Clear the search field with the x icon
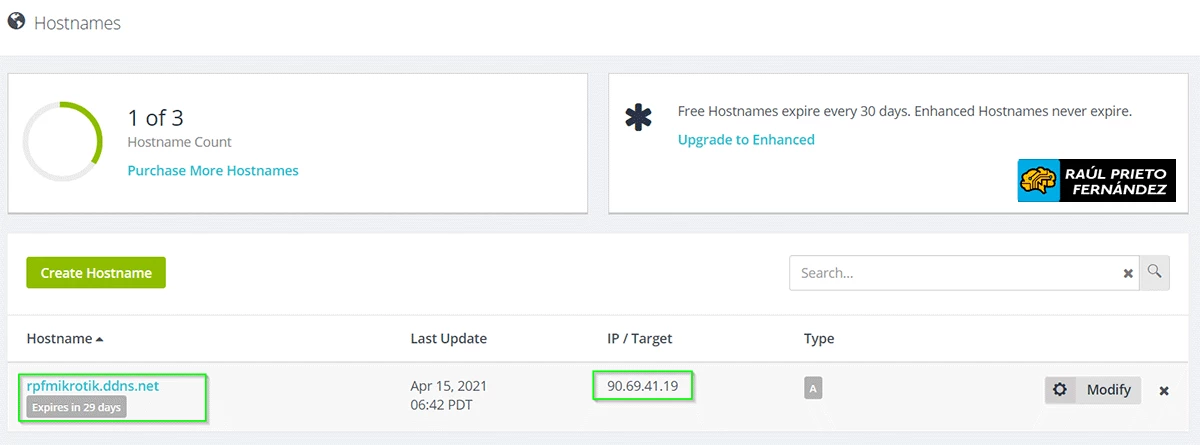 1128,273
